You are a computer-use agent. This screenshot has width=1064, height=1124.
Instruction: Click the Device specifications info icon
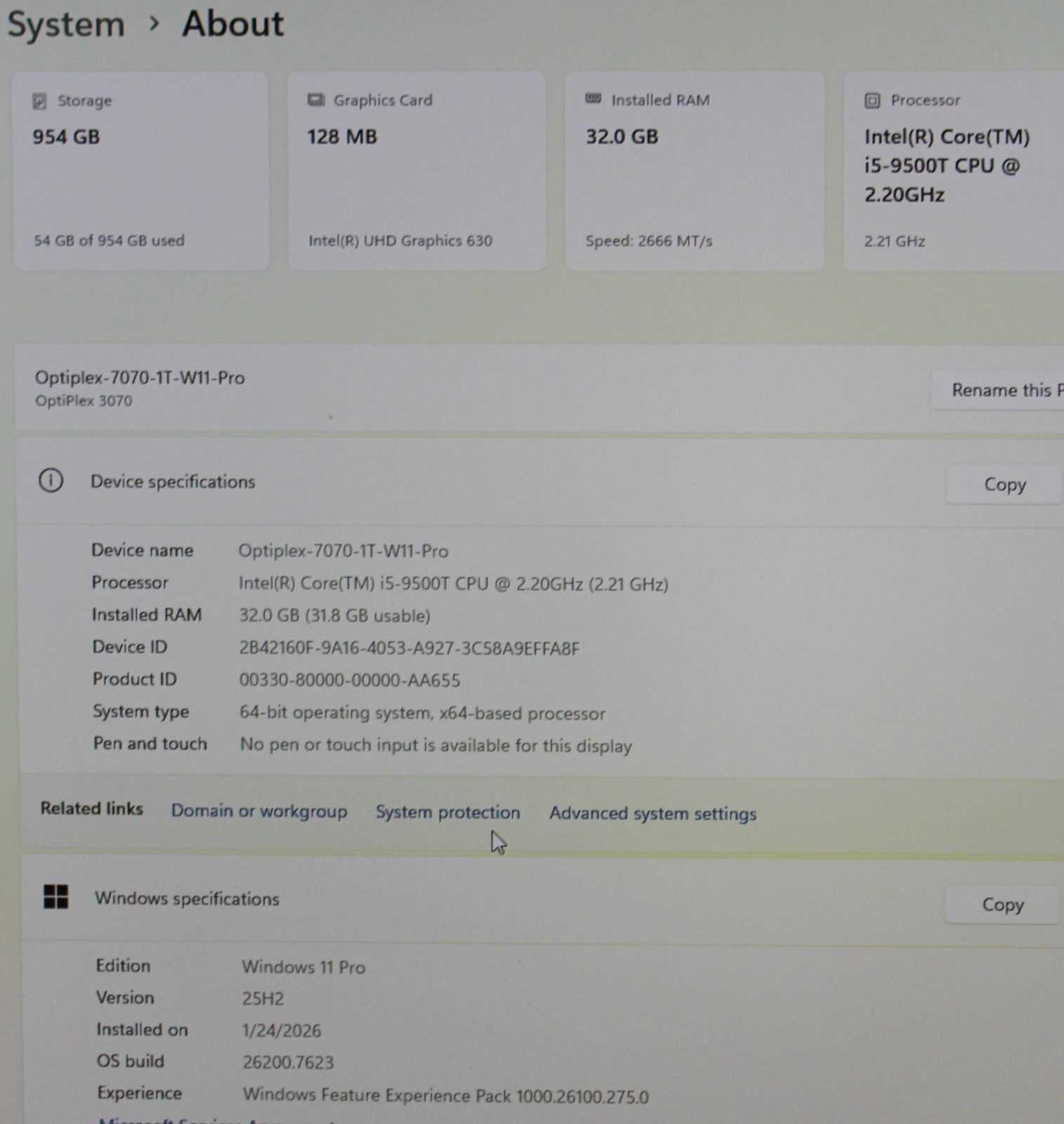click(x=51, y=481)
